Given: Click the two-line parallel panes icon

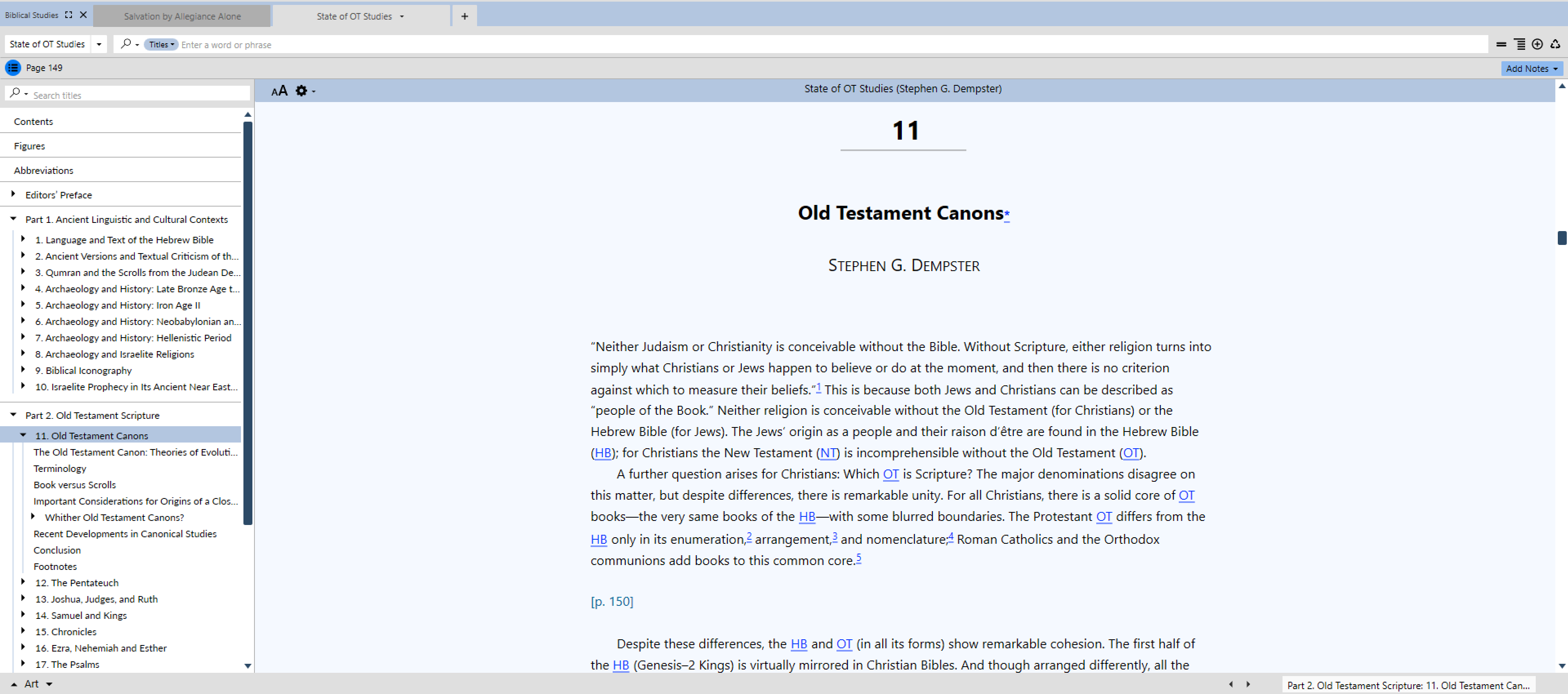Looking at the screenshot, I should pos(1501,44).
